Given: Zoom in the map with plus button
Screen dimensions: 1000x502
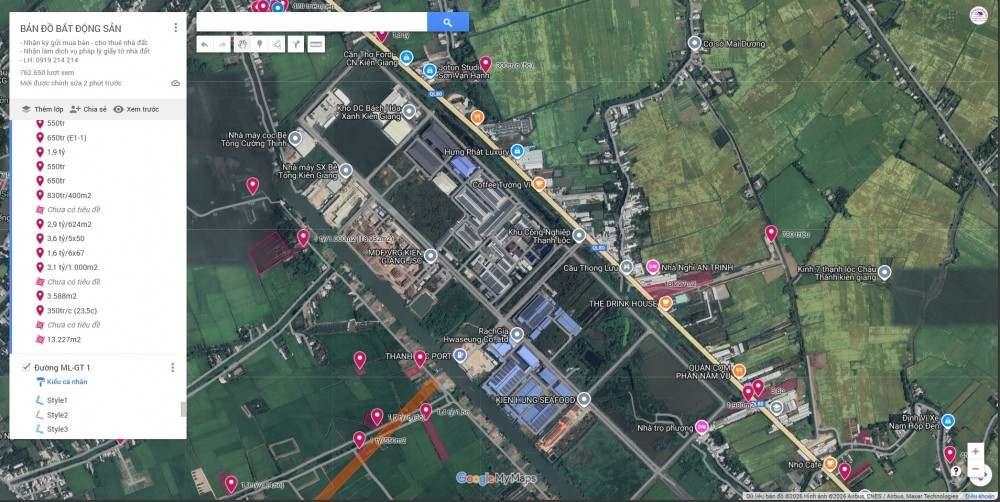Looking at the screenshot, I should pos(975,451).
